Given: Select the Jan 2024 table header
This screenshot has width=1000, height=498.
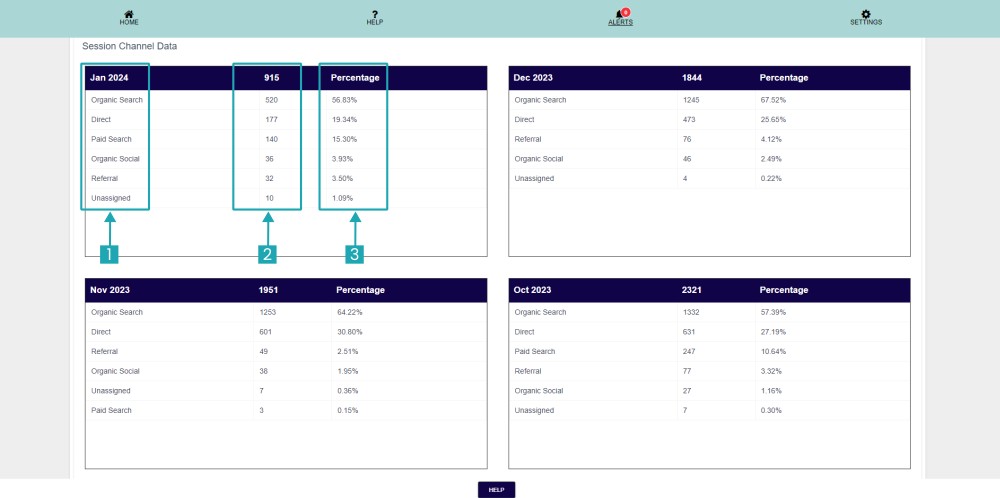Looking at the screenshot, I should 110,78.
